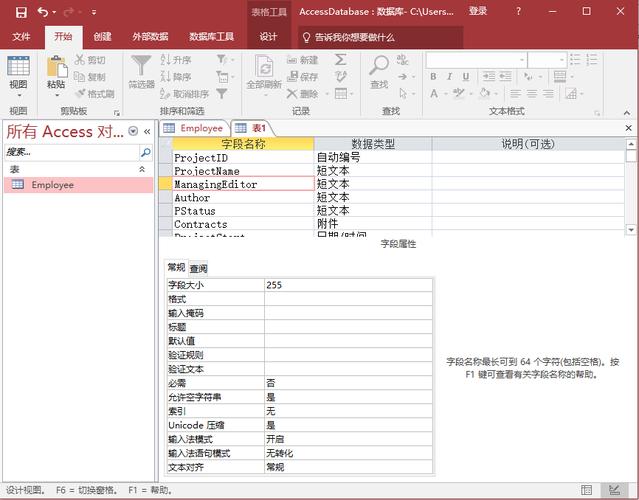Click Sort Descending (降序) icon

tap(165, 76)
